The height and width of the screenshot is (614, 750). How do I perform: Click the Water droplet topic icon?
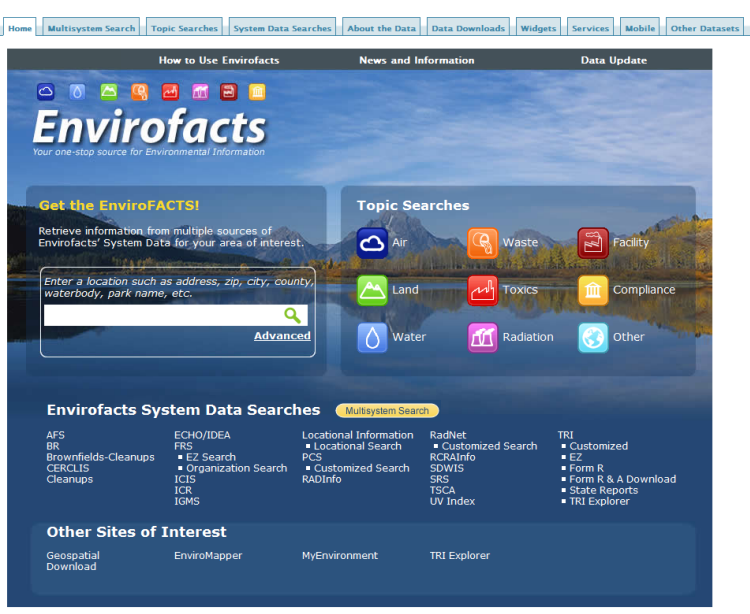pos(372,337)
